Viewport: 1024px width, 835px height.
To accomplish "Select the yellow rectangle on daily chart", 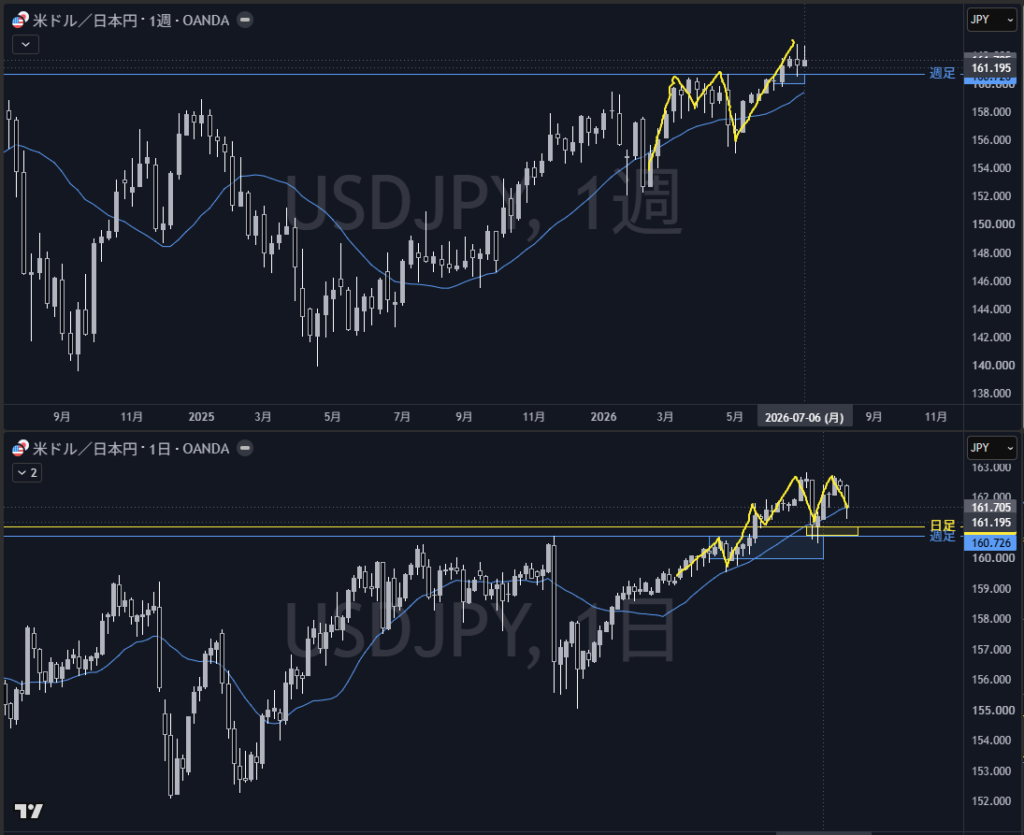I will [x=832, y=531].
